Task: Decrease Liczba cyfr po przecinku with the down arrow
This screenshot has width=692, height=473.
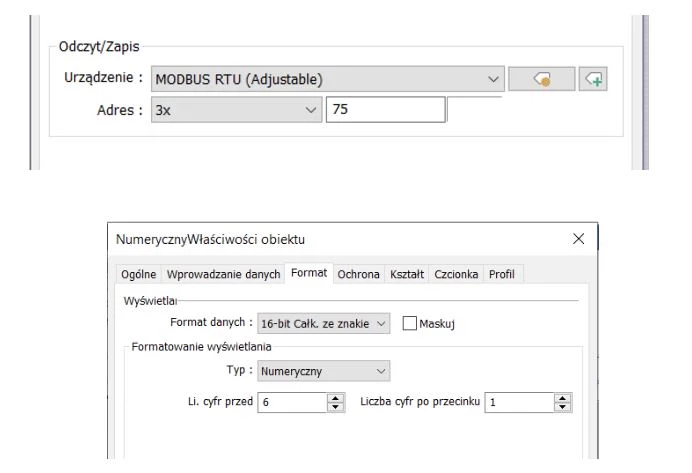Action: pyautogui.click(x=563, y=407)
